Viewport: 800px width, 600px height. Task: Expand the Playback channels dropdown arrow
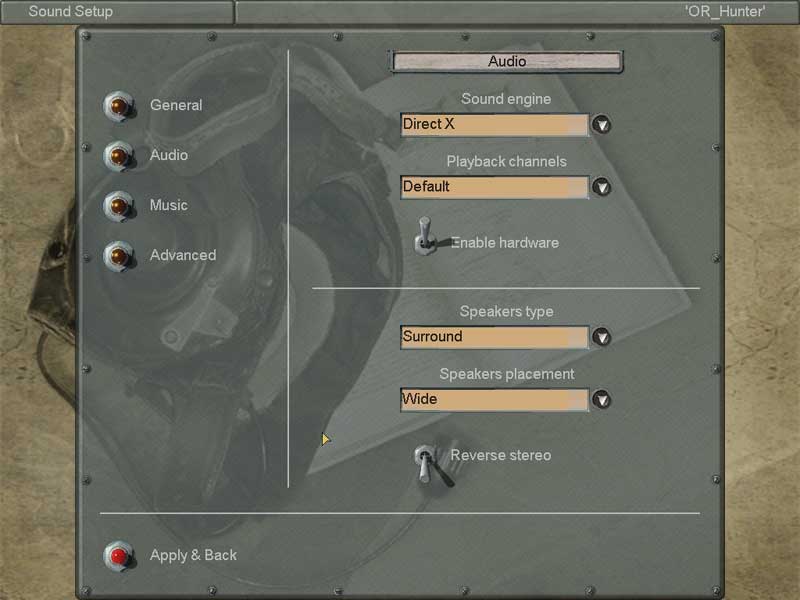click(602, 187)
